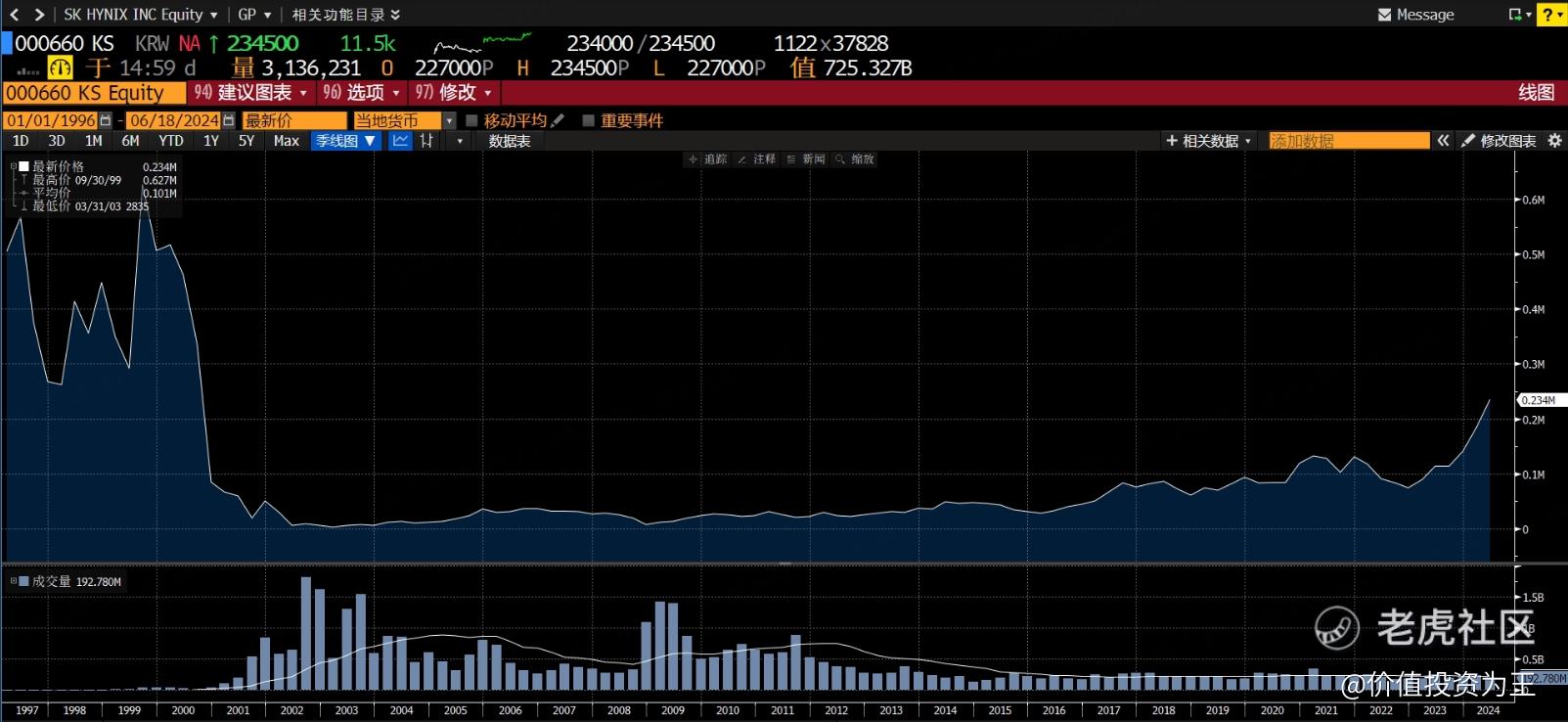
Task: Click the yellow gauge indicator icon
Action: 61,68
